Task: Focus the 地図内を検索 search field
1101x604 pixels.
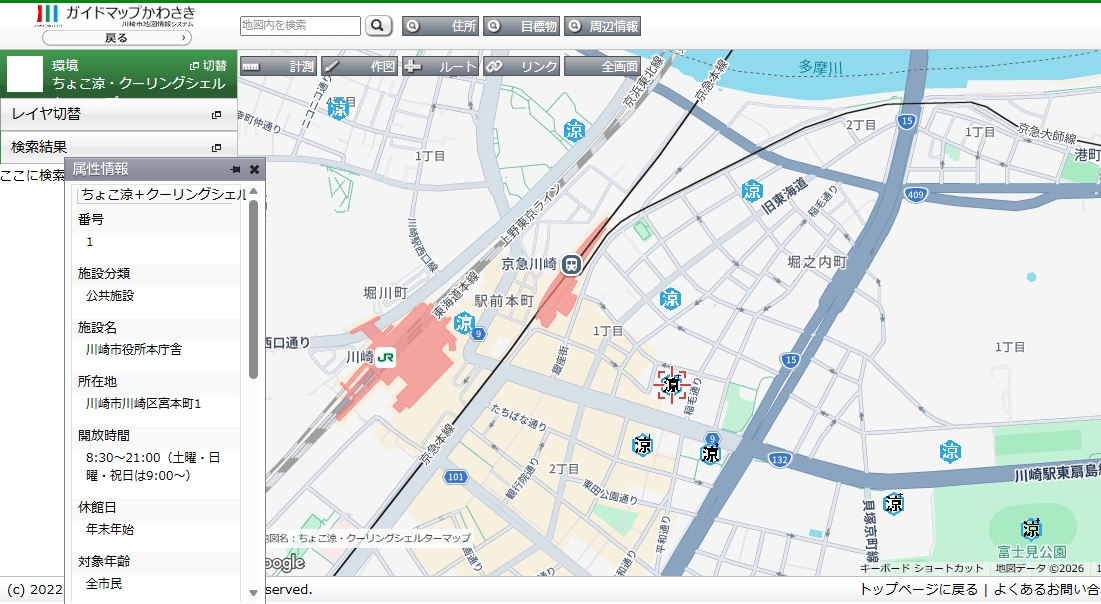Action: tap(300, 26)
